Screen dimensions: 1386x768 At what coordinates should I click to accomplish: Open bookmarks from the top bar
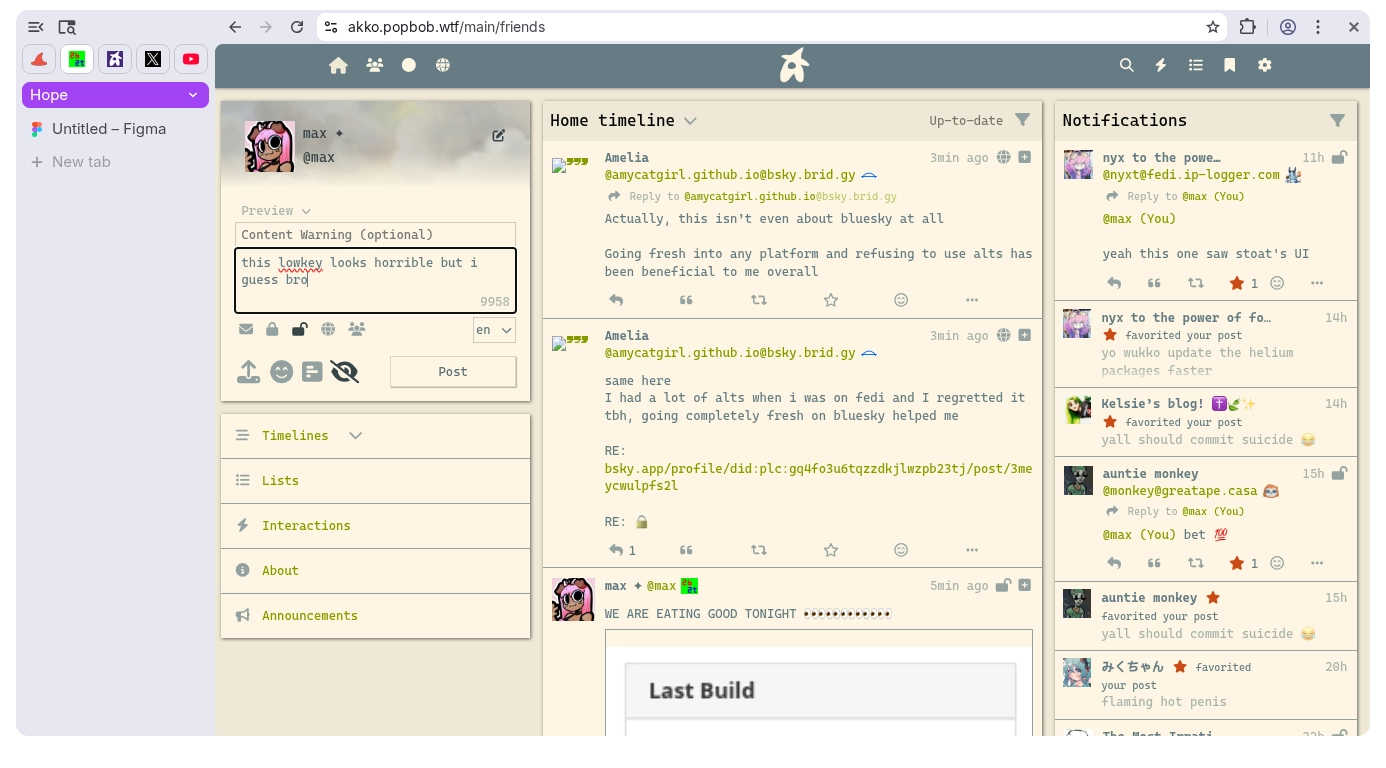tap(1230, 65)
